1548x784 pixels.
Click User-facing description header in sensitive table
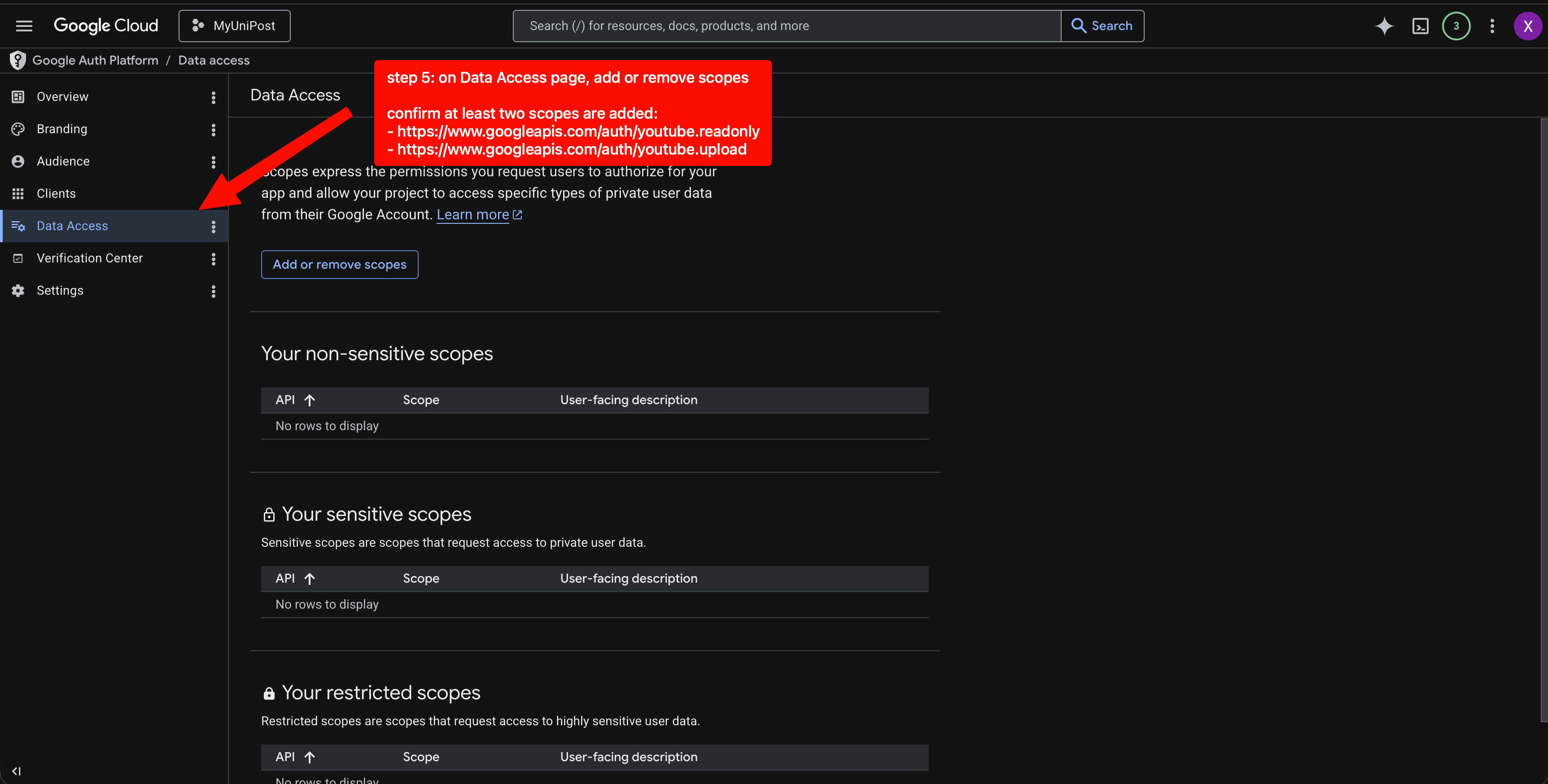point(629,579)
